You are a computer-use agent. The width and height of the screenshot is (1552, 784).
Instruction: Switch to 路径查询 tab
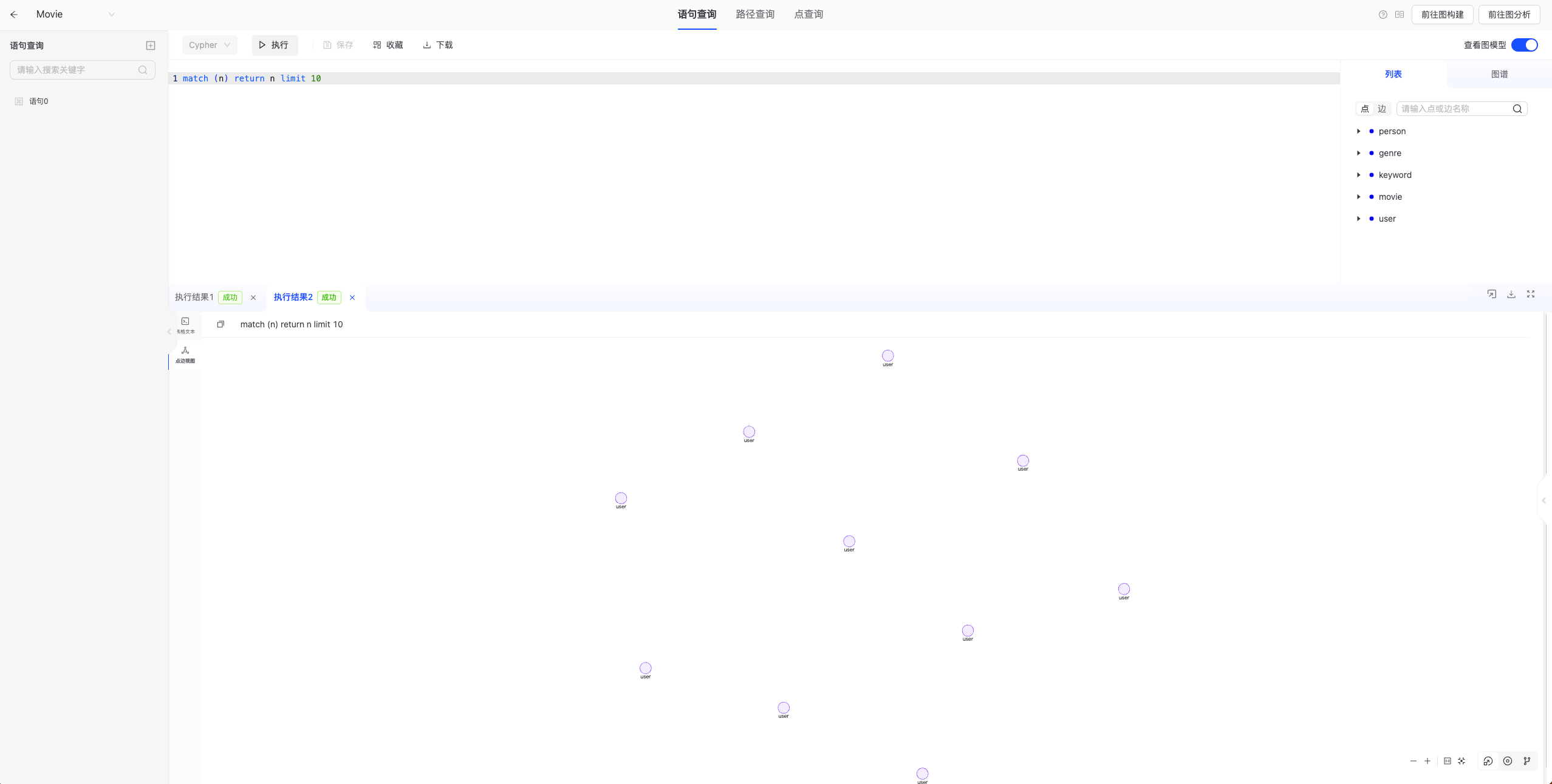755,14
